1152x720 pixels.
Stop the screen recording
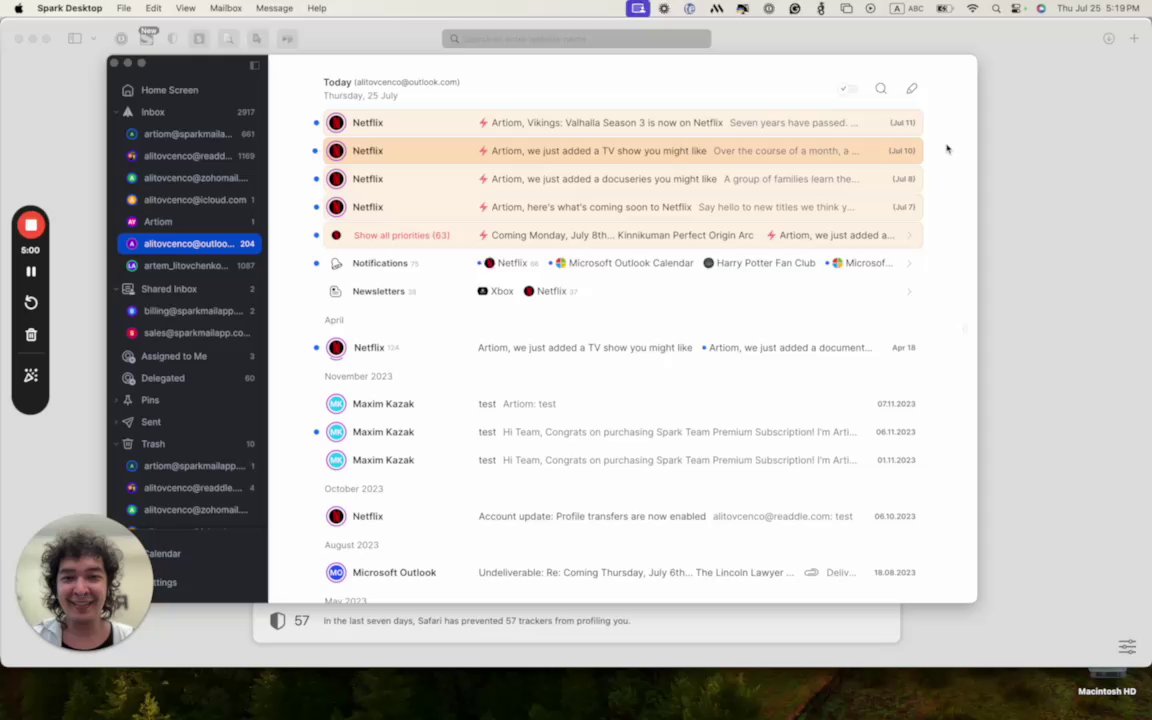pyautogui.click(x=31, y=226)
